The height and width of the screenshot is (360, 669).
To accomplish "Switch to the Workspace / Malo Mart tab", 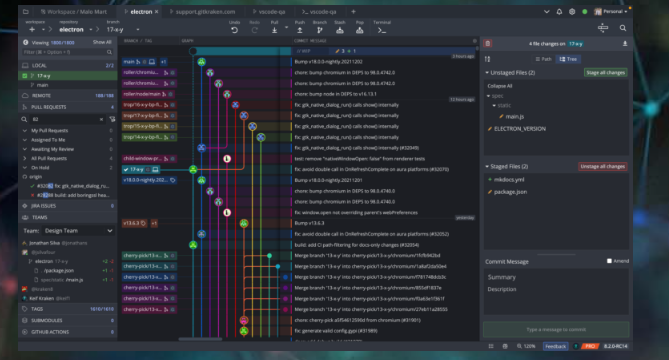I will [x=74, y=12].
